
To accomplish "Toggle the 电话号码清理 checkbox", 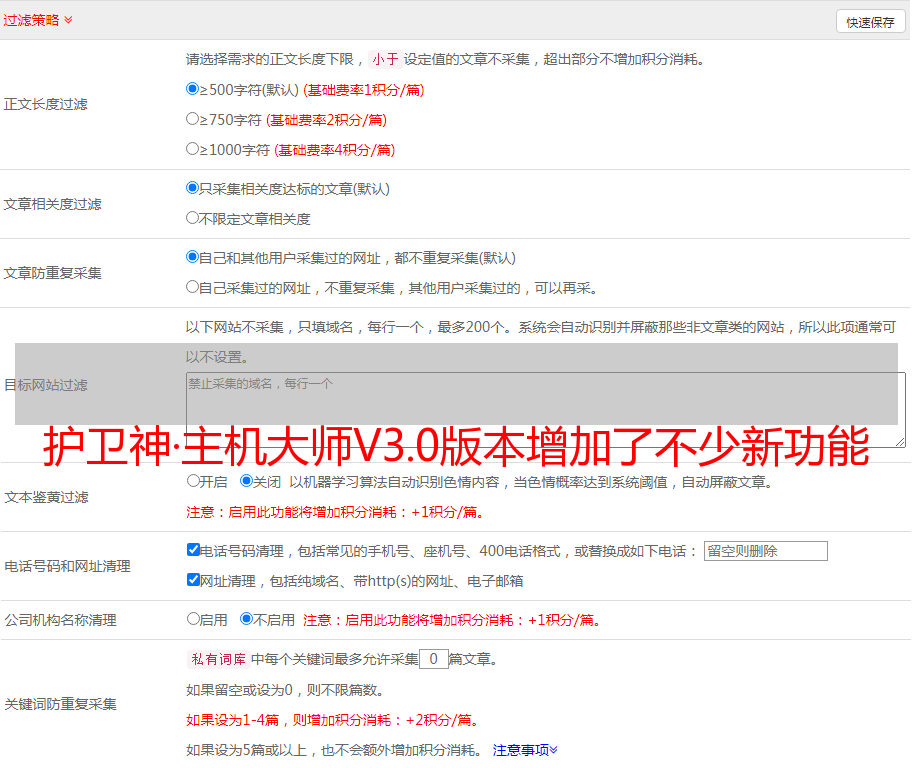I will [x=193, y=549].
